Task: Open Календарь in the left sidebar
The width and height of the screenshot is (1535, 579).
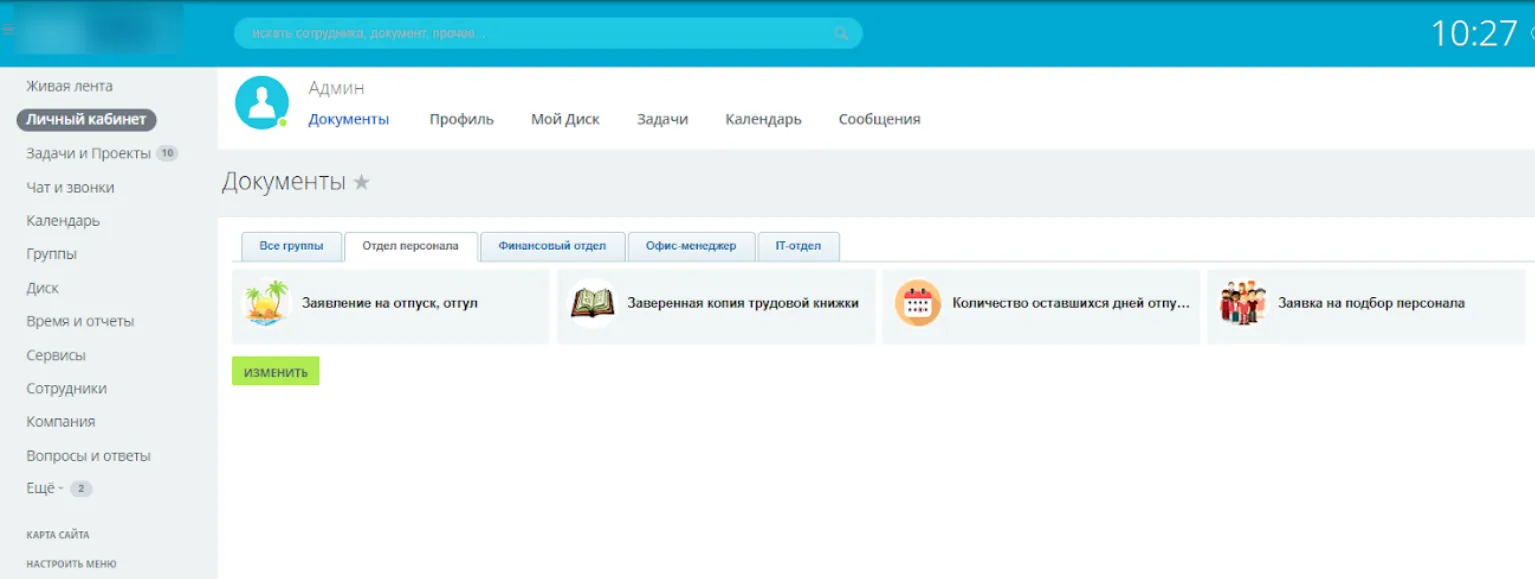Action: point(63,221)
